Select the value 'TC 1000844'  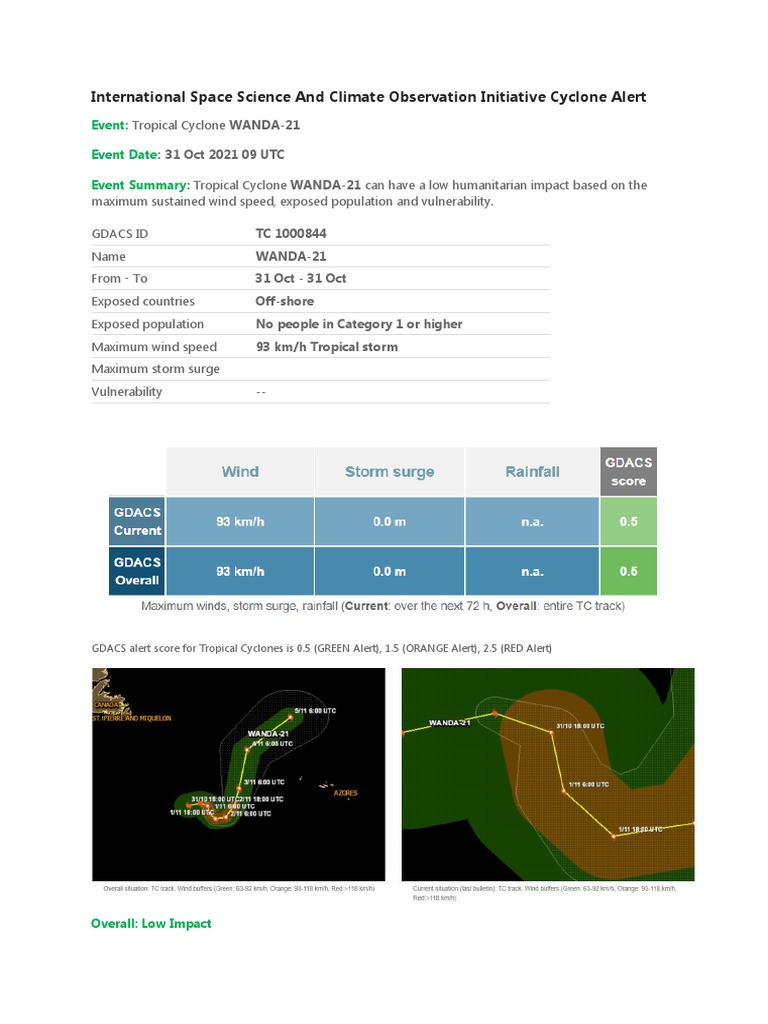pyautogui.click(x=291, y=233)
